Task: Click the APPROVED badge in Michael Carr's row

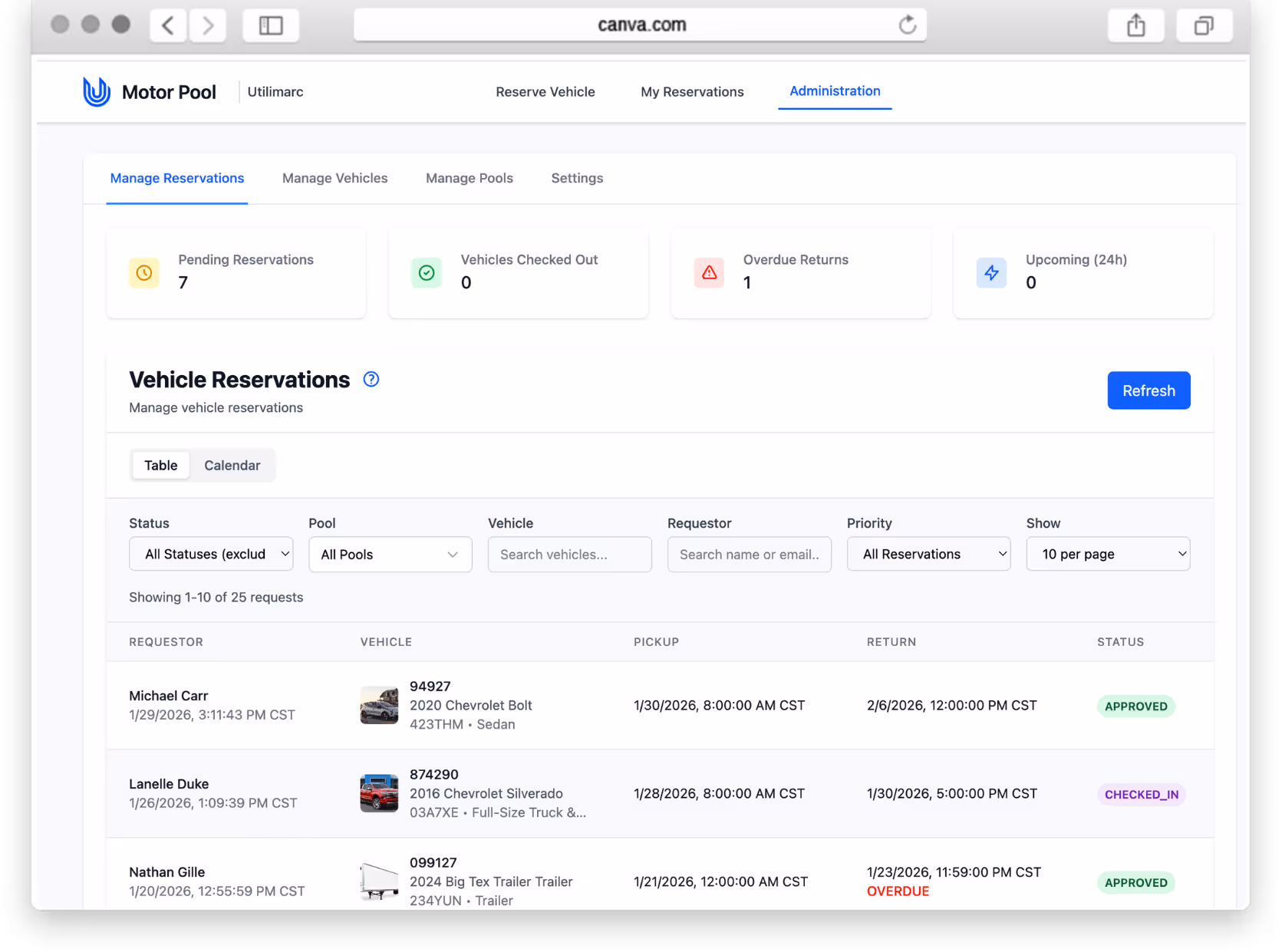Action: 1136,707
